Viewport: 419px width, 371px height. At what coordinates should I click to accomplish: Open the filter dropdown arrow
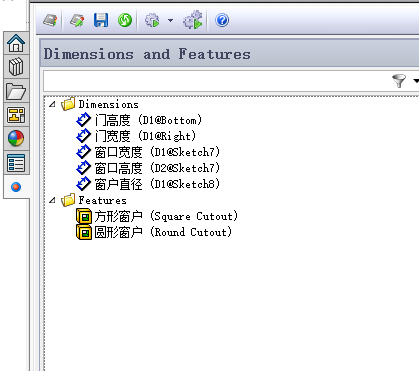tap(416, 81)
